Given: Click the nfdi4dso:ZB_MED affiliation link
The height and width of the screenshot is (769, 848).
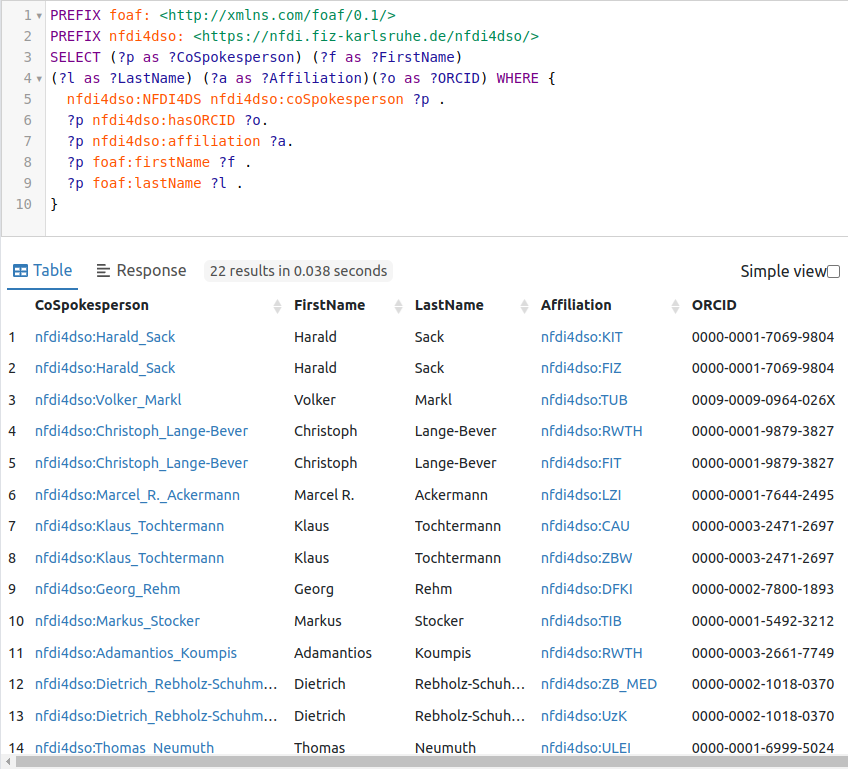Looking at the screenshot, I should 599,684.
